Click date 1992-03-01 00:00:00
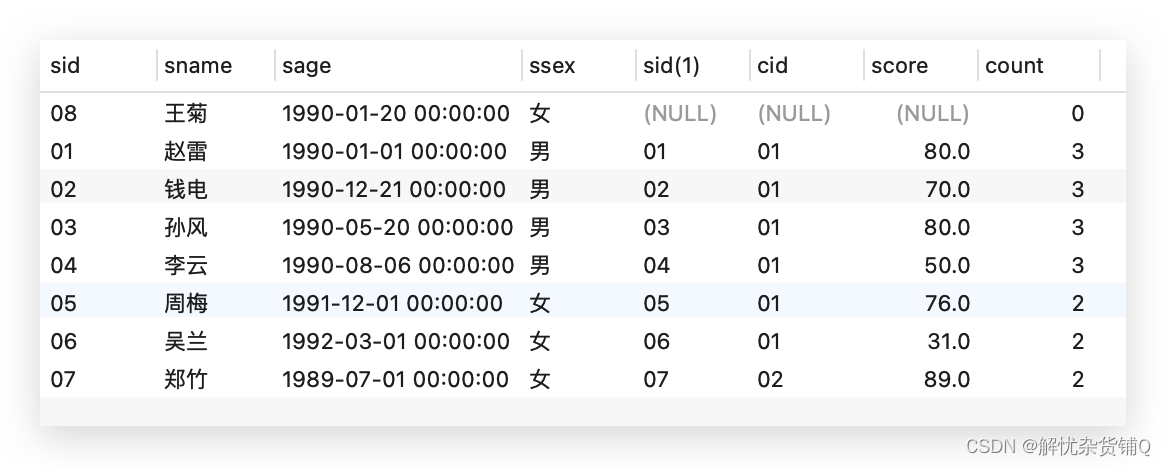 click(396, 341)
